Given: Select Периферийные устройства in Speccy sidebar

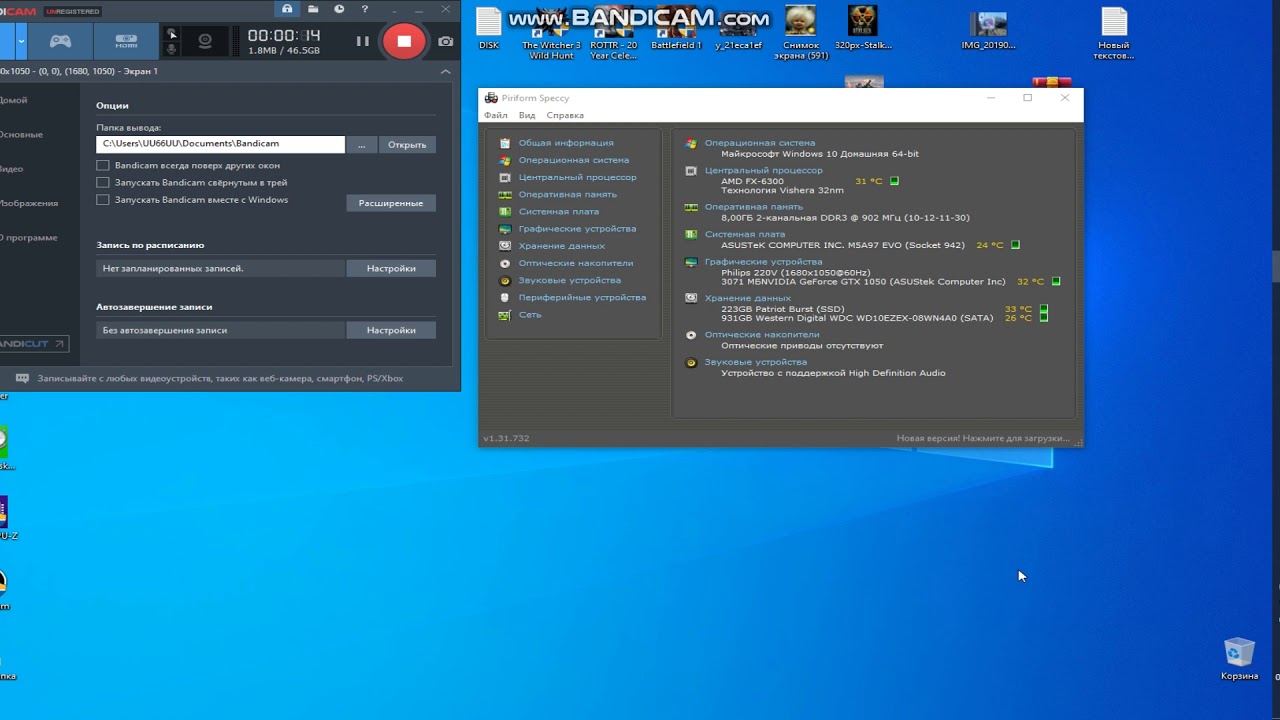Looking at the screenshot, I should [x=582, y=298].
